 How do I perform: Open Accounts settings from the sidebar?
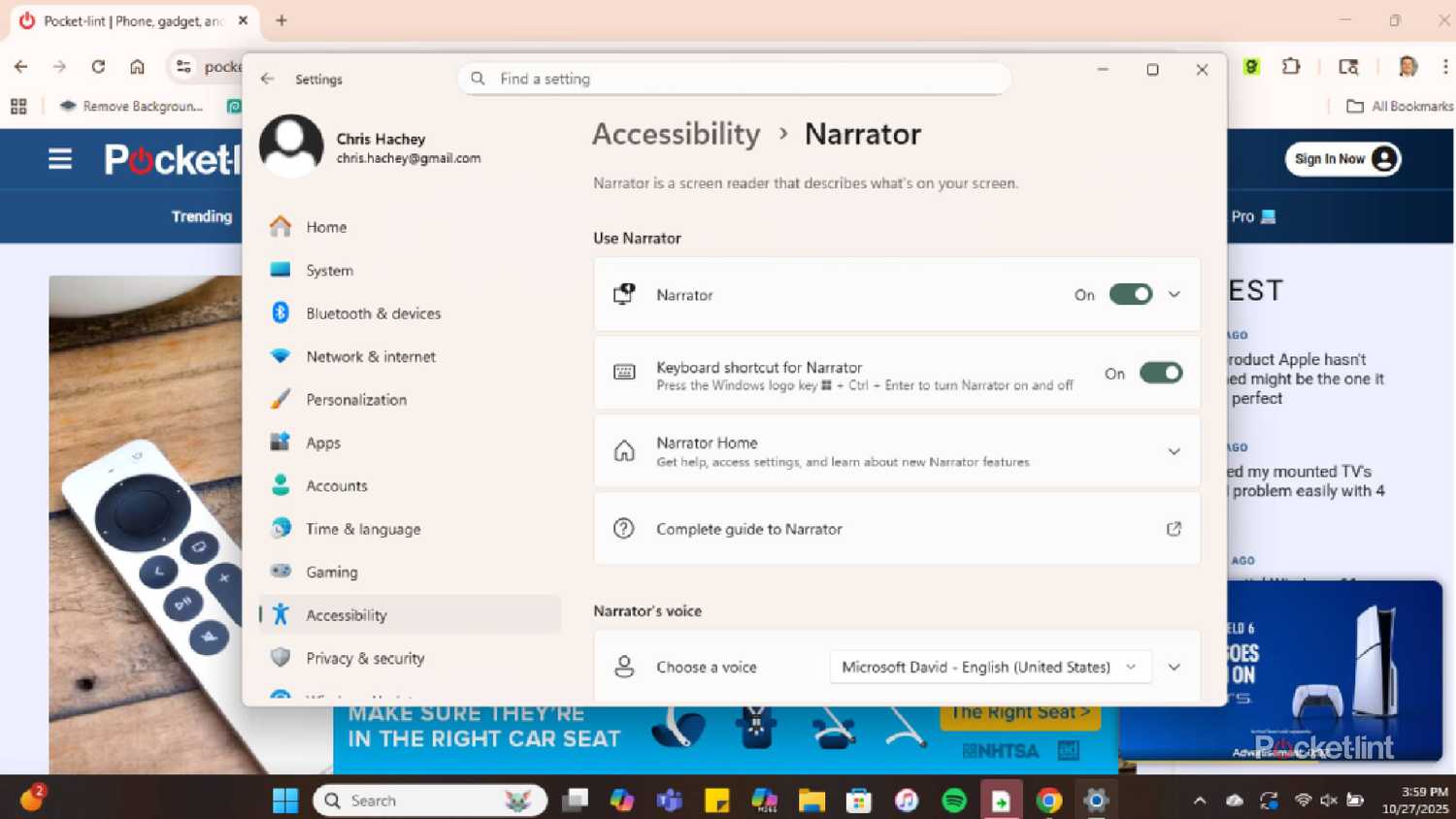[x=336, y=485]
